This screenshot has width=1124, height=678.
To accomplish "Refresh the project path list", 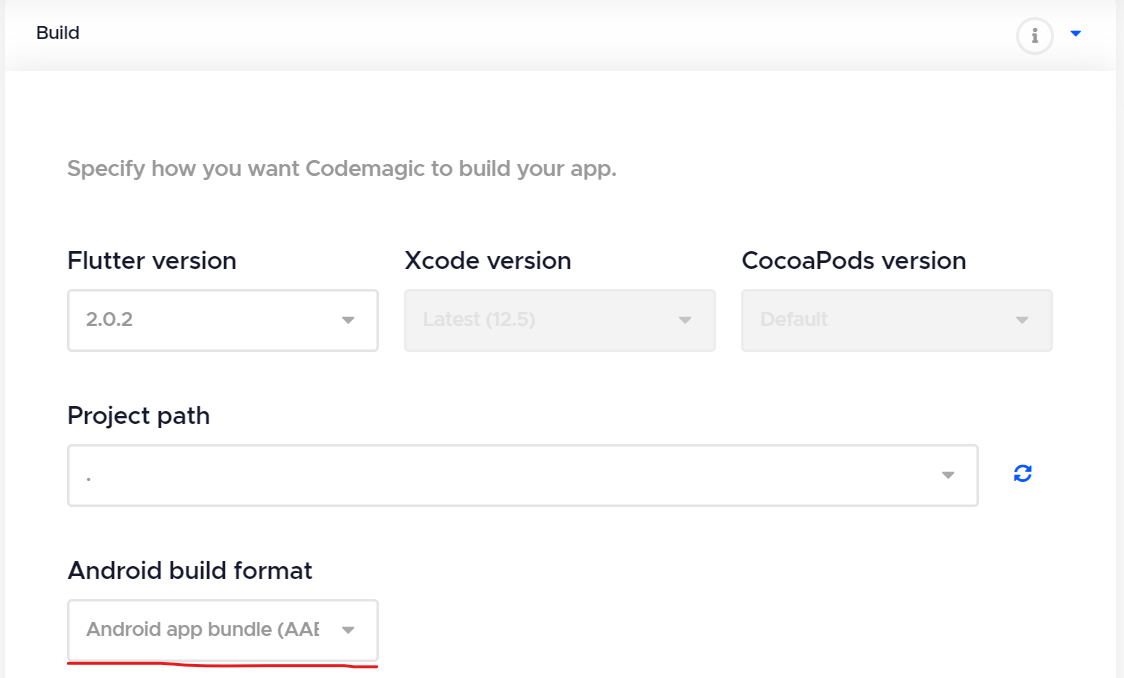I will 1022,474.
